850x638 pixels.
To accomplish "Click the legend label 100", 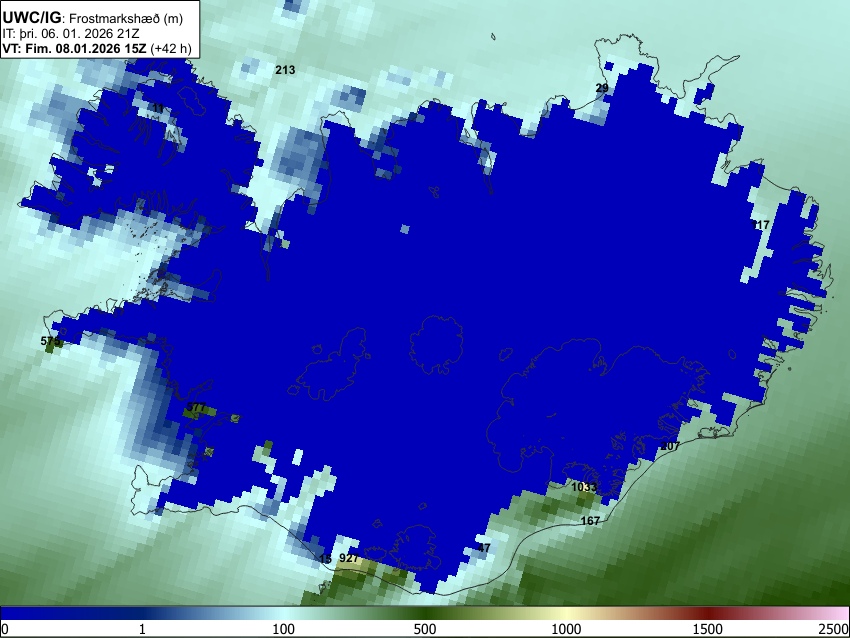I will point(284,629).
